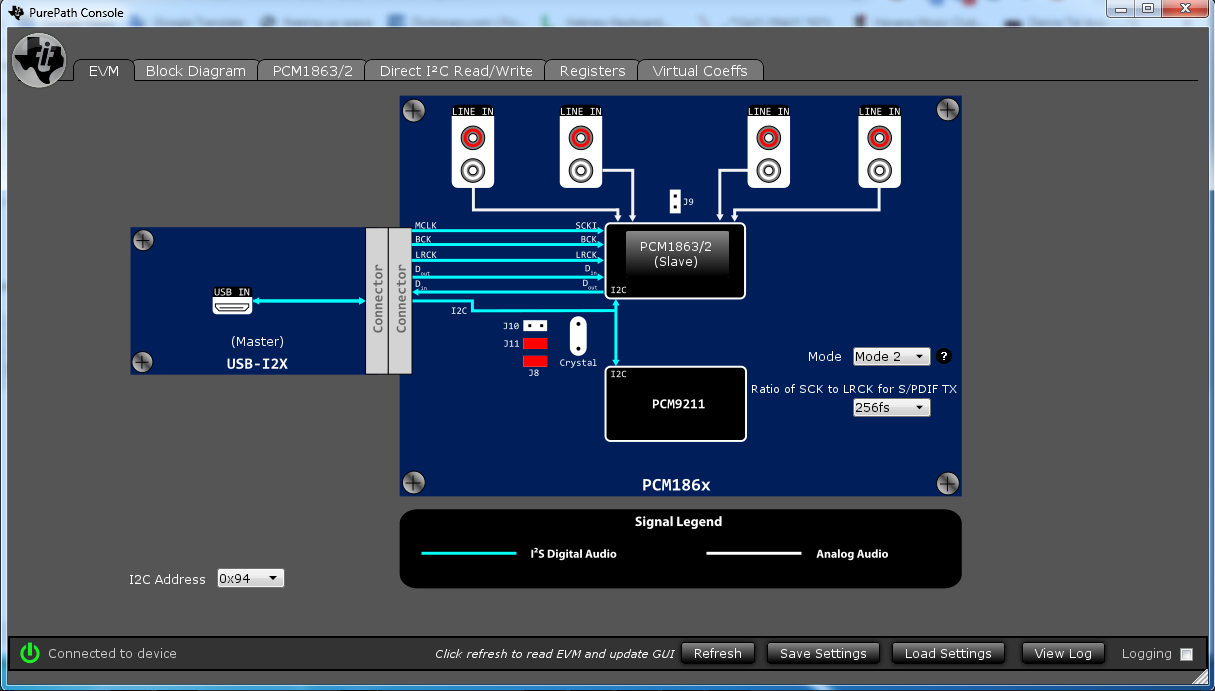The width and height of the screenshot is (1215, 691).
Task: Click the Refresh button
Action: (717, 653)
